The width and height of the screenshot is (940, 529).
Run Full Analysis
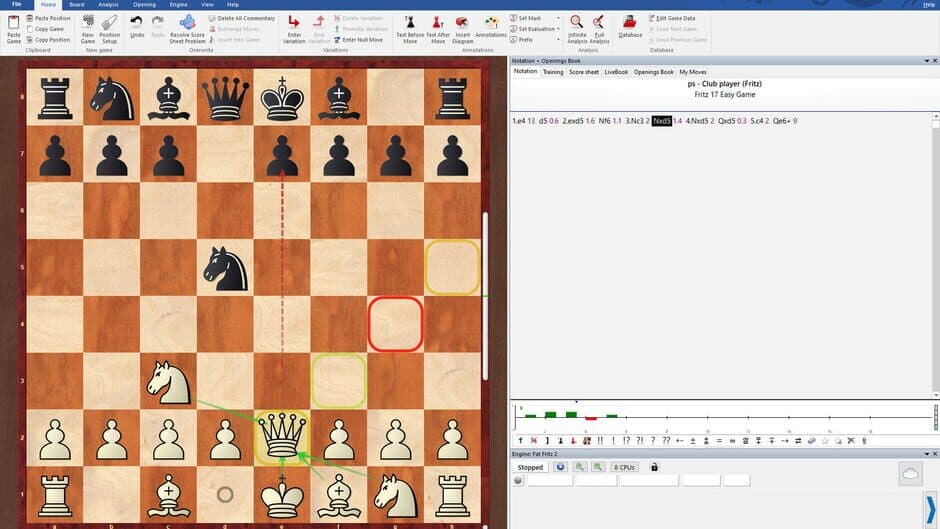(x=599, y=29)
